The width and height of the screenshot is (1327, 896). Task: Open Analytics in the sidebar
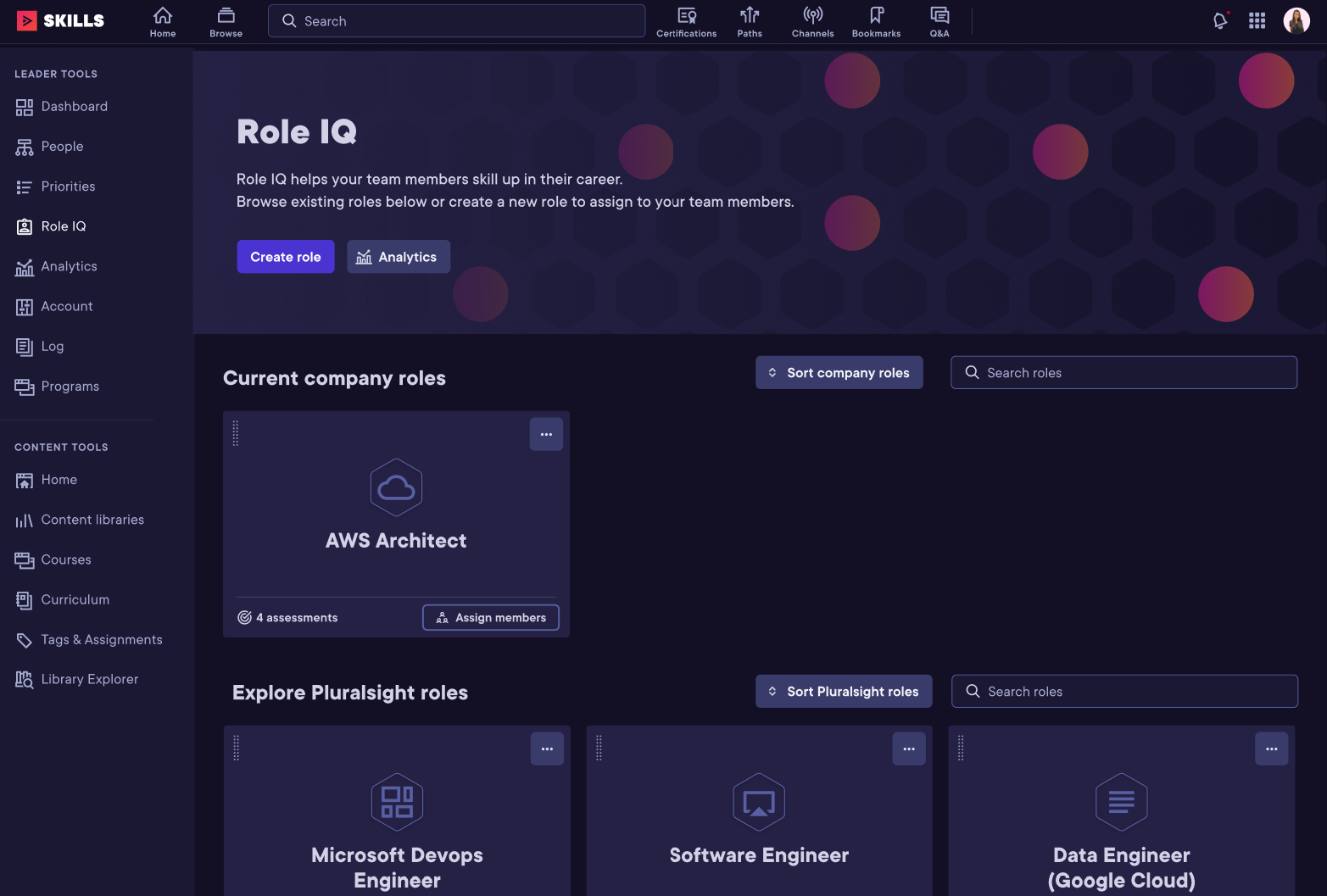pos(56,266)
